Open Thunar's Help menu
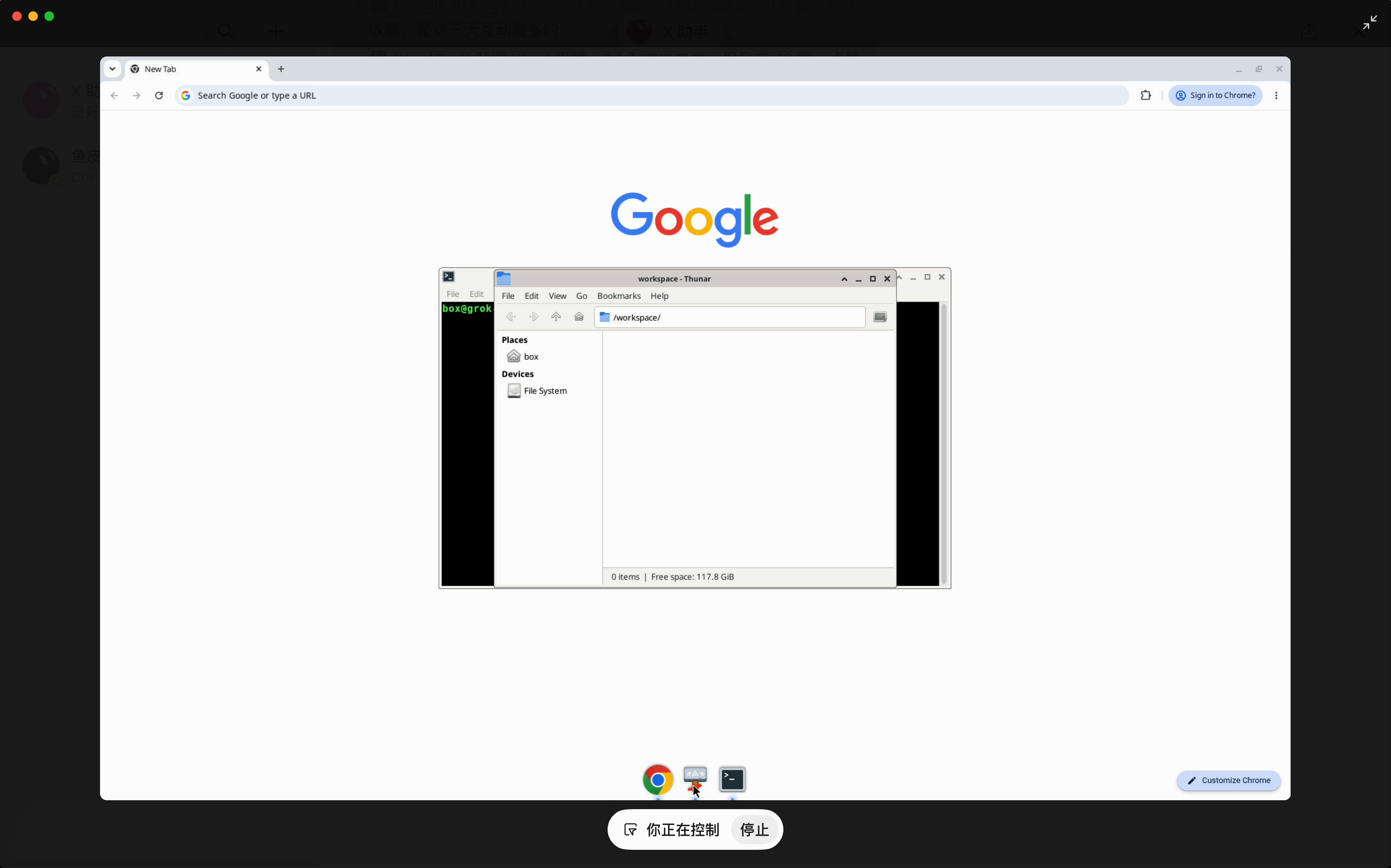Image resolution: width=1391 pixels, height=868 pixels. [x=659, y=296]
